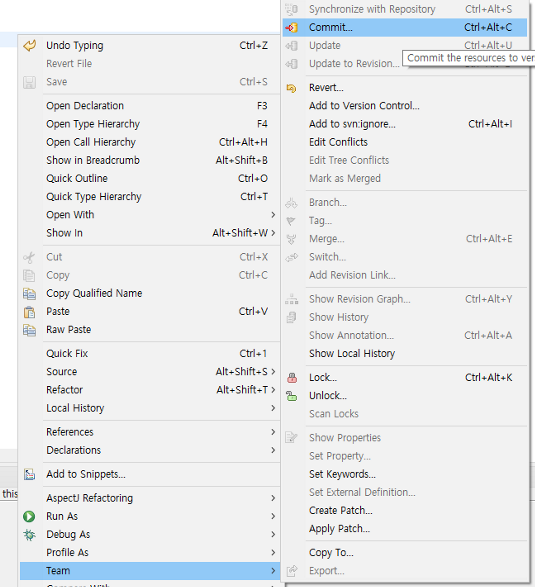Open Show Local History

pos(405,354)
